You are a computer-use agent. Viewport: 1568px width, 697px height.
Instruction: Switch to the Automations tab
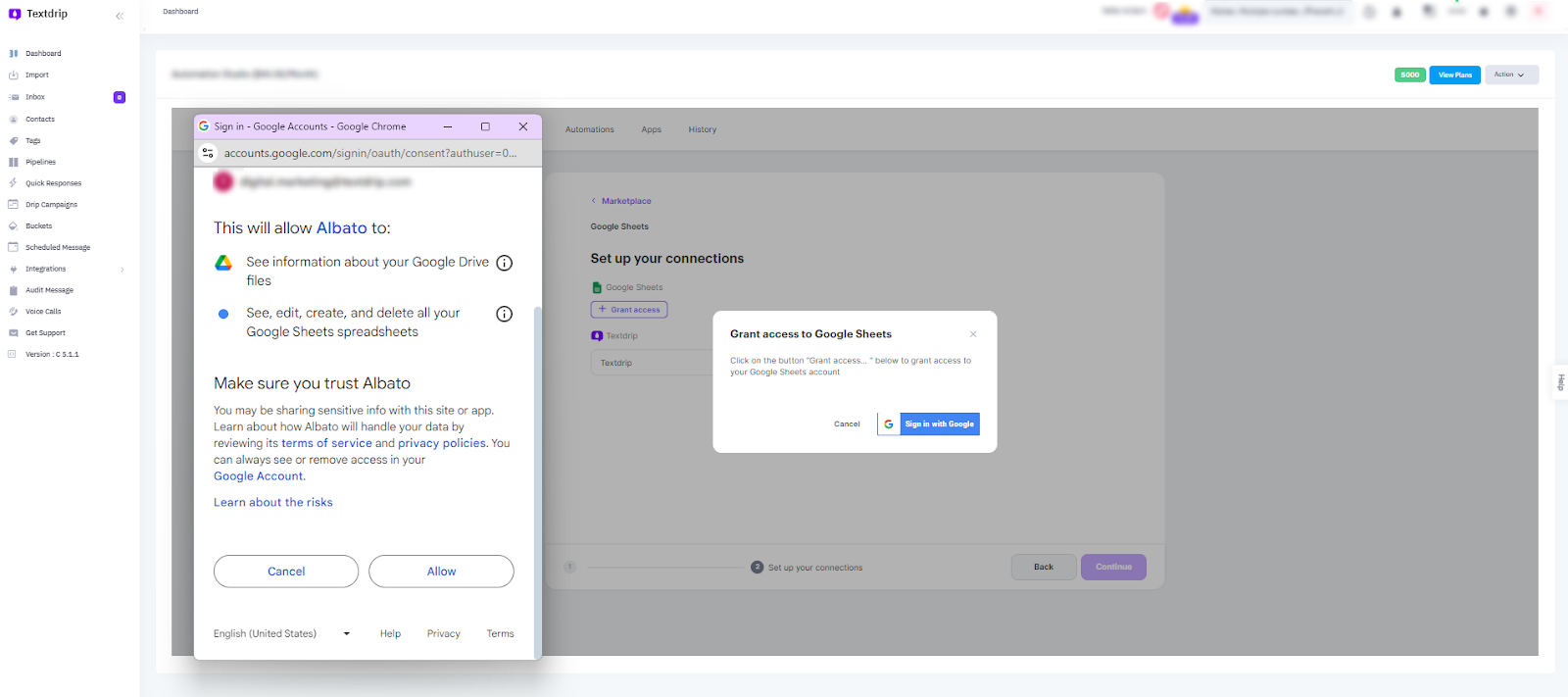tap(590, 129)
